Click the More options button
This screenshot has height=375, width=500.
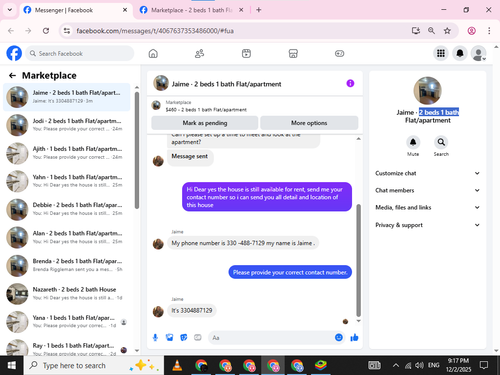pos(309,123)
